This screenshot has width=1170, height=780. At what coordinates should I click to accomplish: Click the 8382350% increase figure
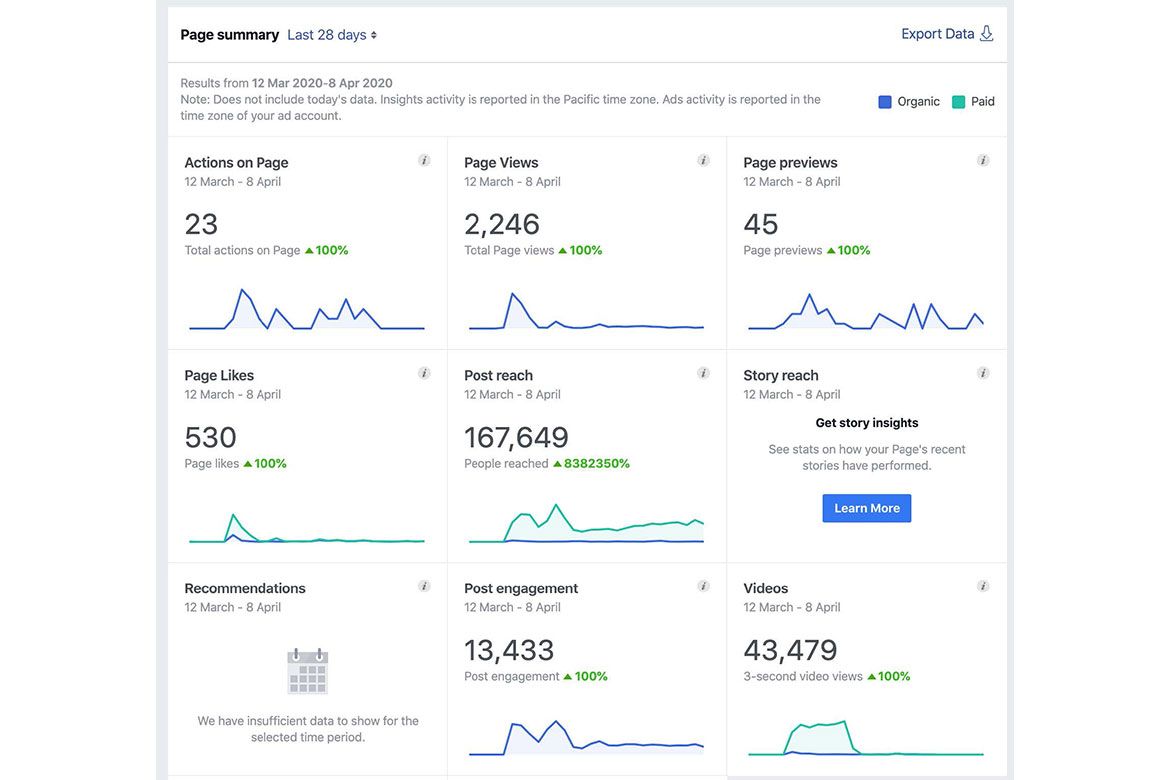[x=596, y=464]
